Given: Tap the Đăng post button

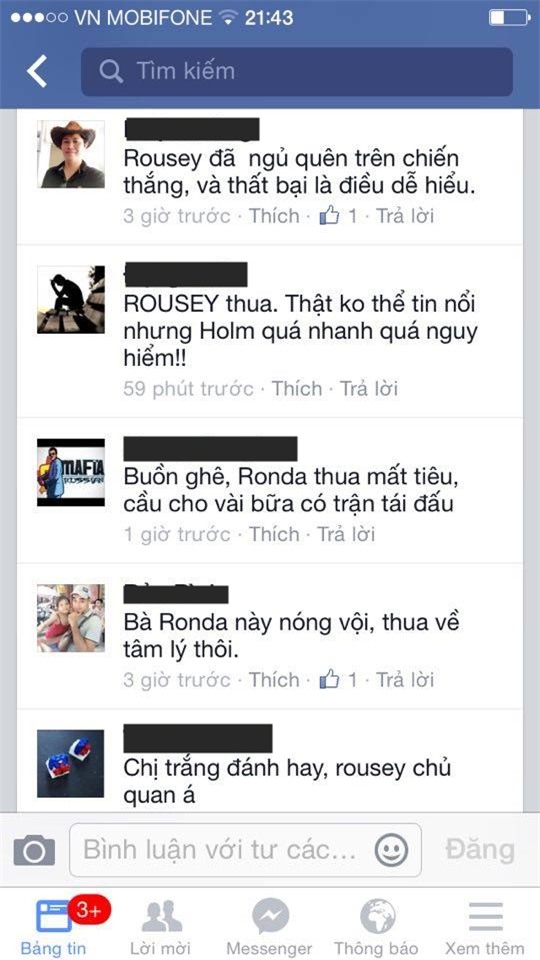Looking at the screenshot, I should pyautogui.click(x=480, y=850).
